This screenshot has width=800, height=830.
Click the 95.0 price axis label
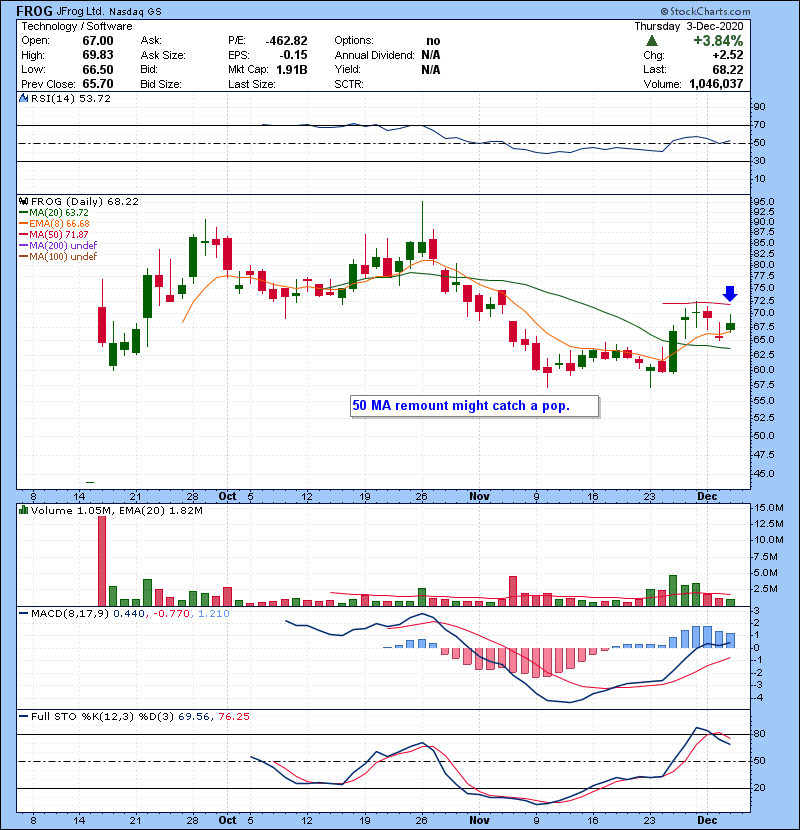coord(763,202)
